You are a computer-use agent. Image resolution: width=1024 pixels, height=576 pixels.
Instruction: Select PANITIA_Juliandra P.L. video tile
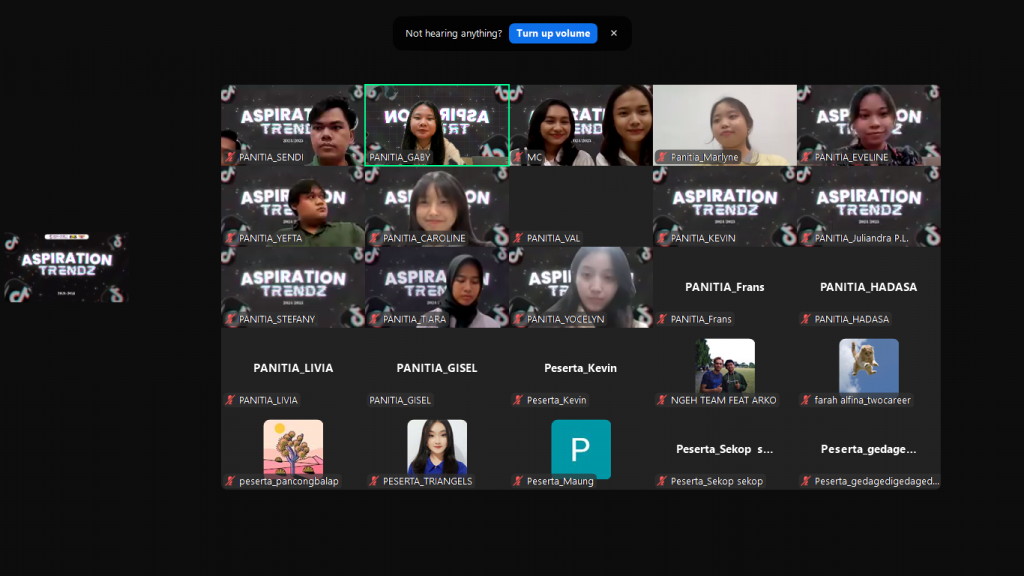click(x=869, y=206)
